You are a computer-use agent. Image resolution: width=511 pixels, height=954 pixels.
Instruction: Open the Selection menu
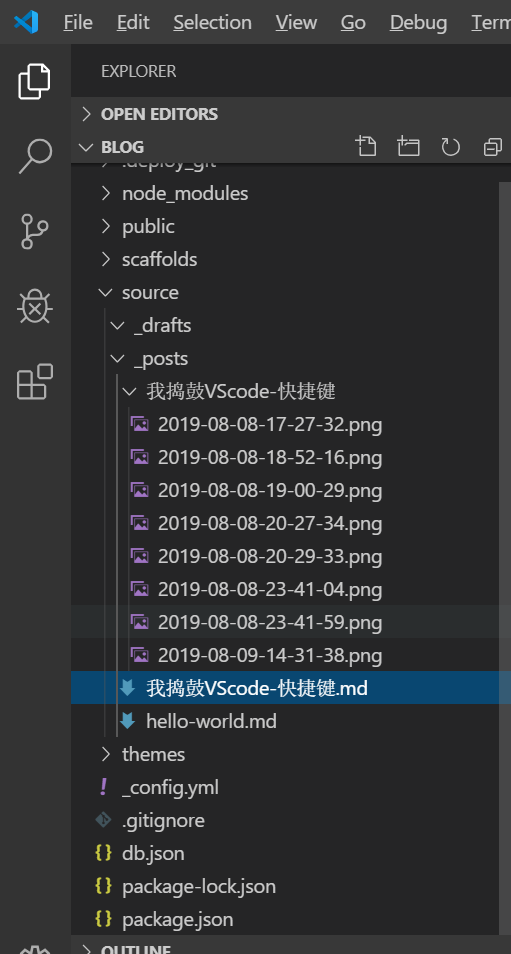click(x=212, y=23)
